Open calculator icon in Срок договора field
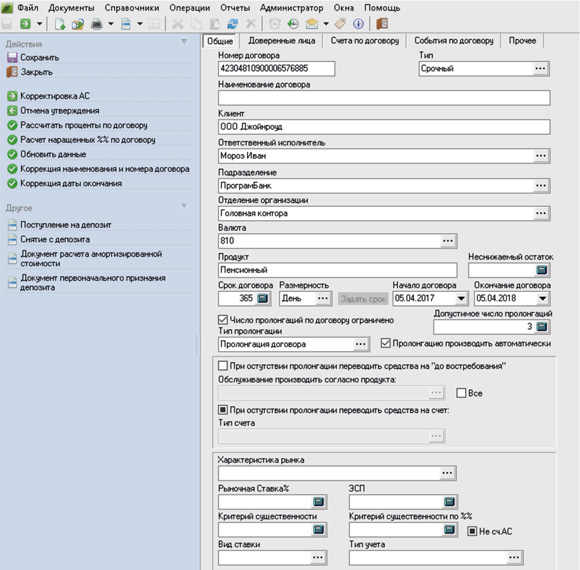The width and height of the screenshot is (580, 570). pos(263,298)
